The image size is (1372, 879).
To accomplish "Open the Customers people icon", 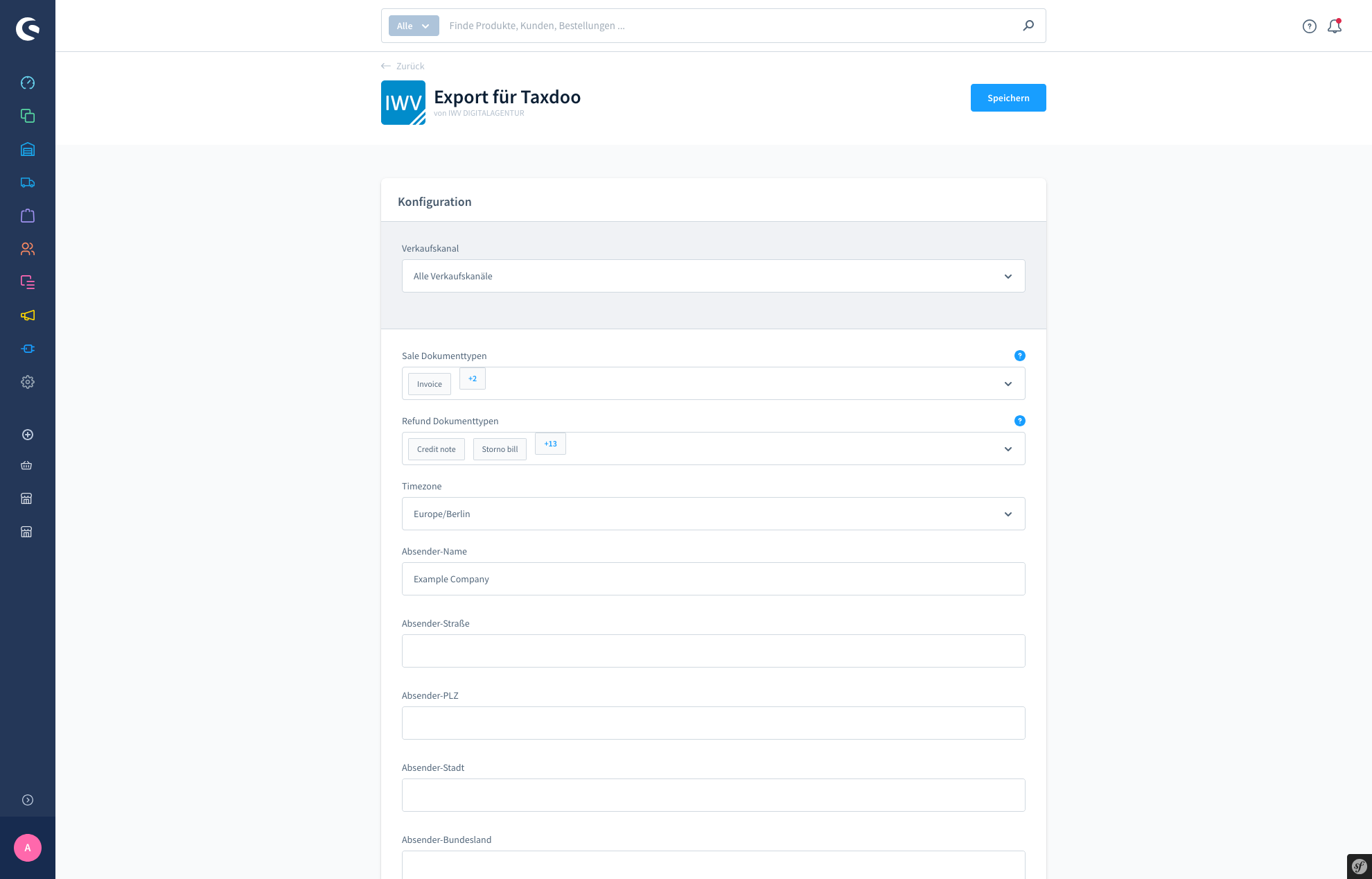I will tap(28, 249).
